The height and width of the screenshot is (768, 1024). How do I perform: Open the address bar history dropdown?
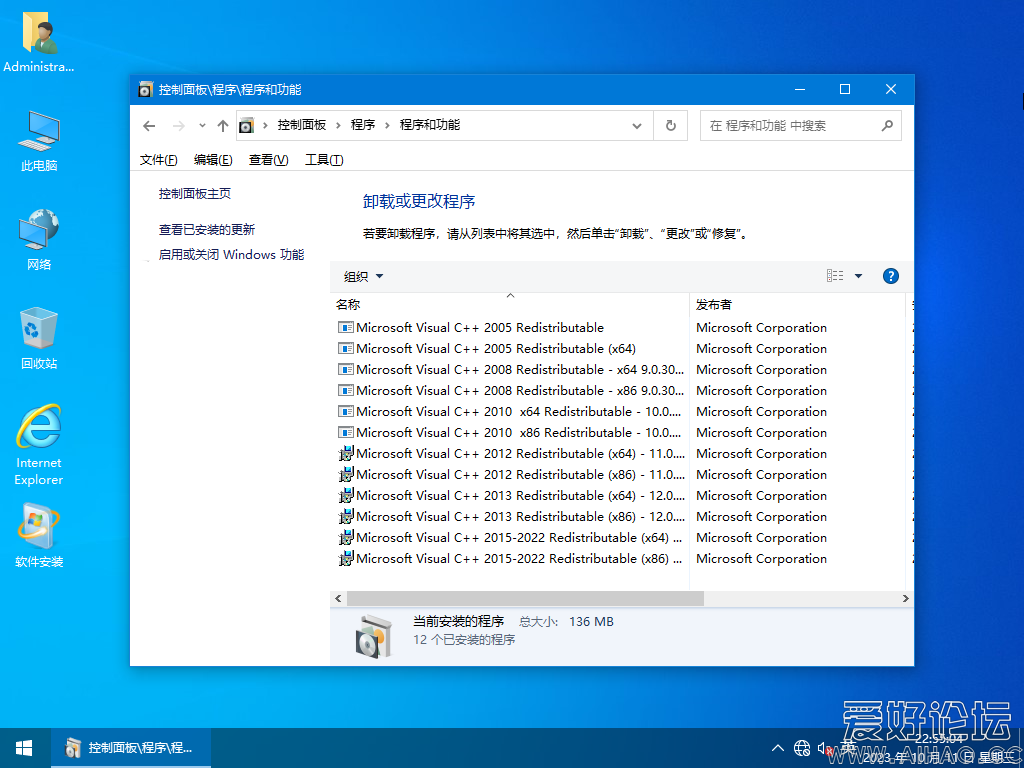click(x=637, y=125)
